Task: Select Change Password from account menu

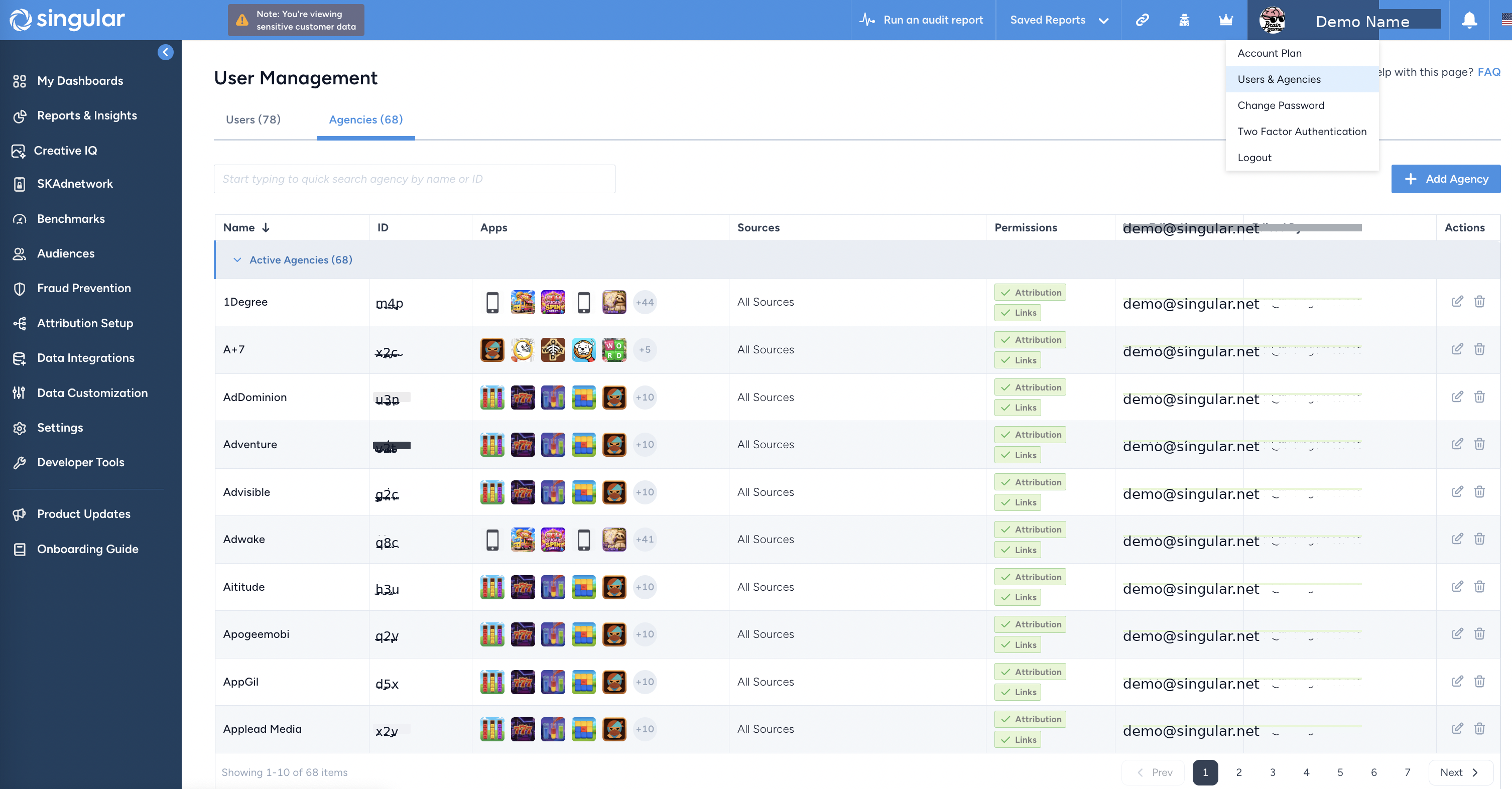Action: (x=1281, y=106)
